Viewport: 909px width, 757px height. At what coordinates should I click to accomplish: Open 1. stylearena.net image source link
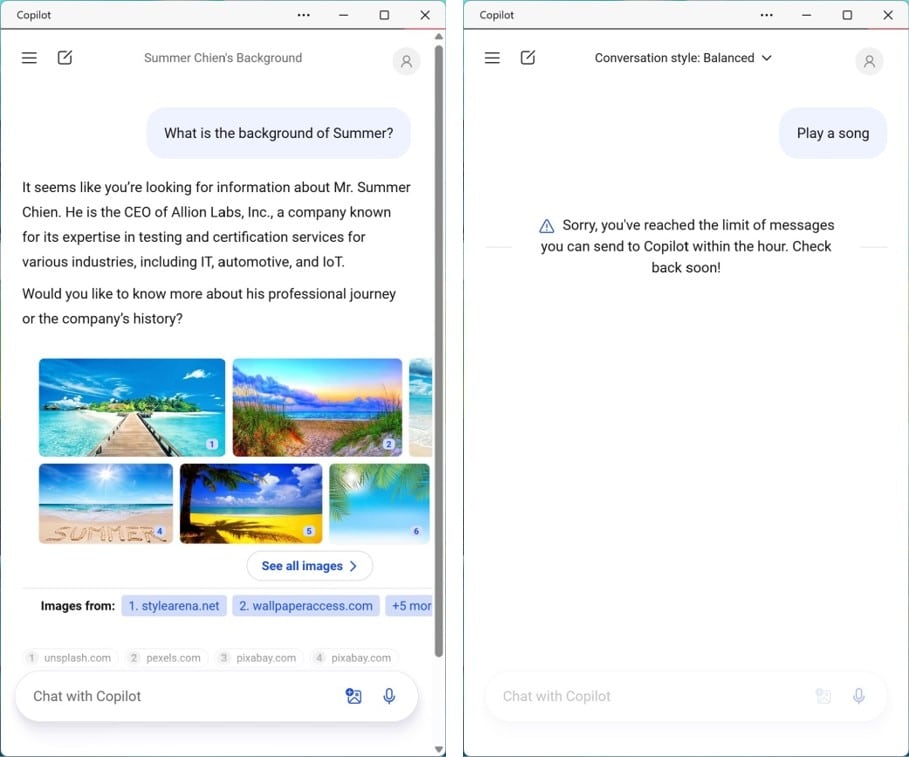(174, 606)
